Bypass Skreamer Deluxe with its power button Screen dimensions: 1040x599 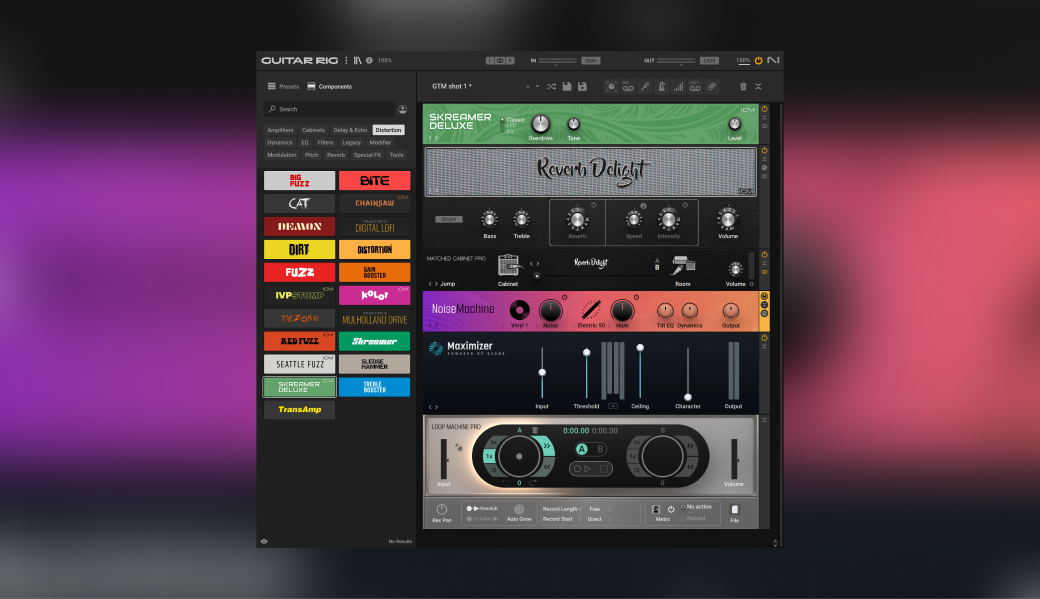[764, 109]
